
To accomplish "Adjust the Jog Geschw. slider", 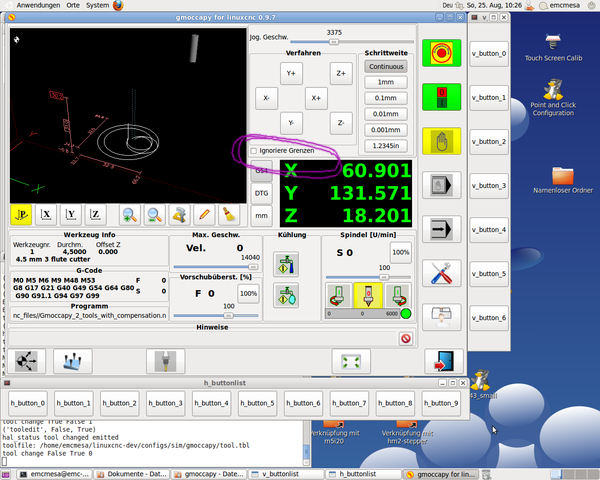I will coord(334,42).
